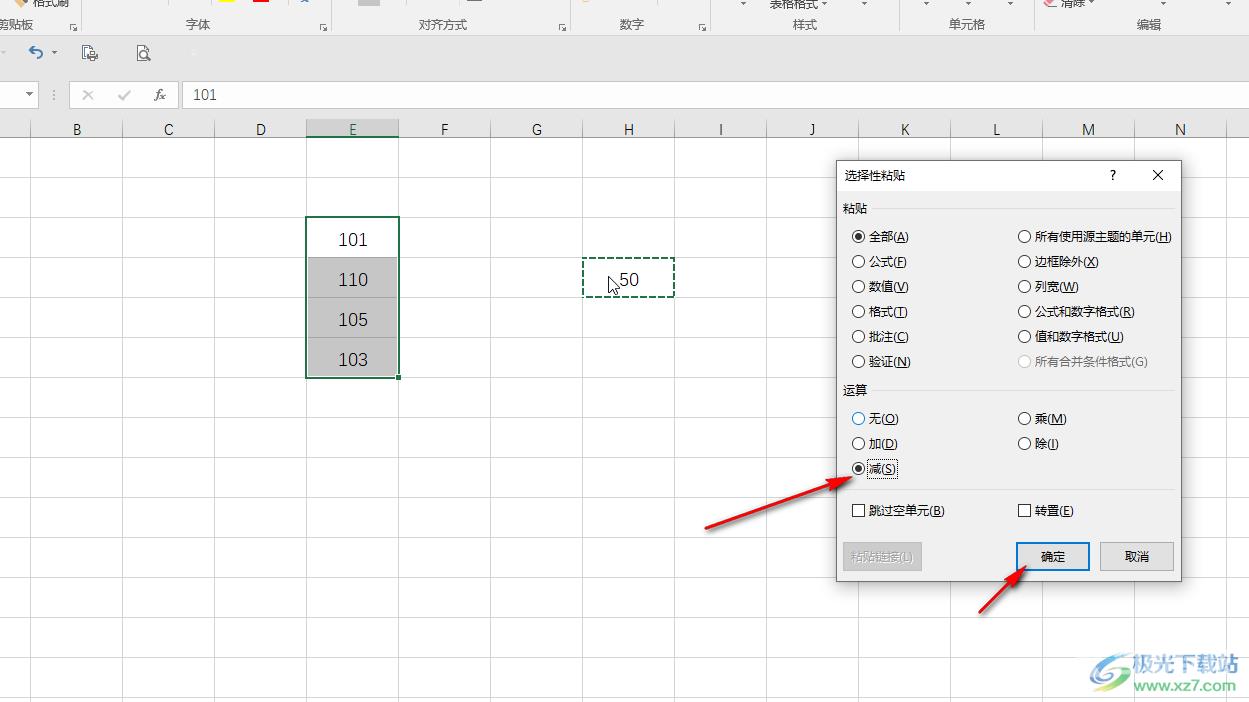Select the 全部(A) paste option
Viewport: 1249px width, 702px height.
[x=880, y=237]
